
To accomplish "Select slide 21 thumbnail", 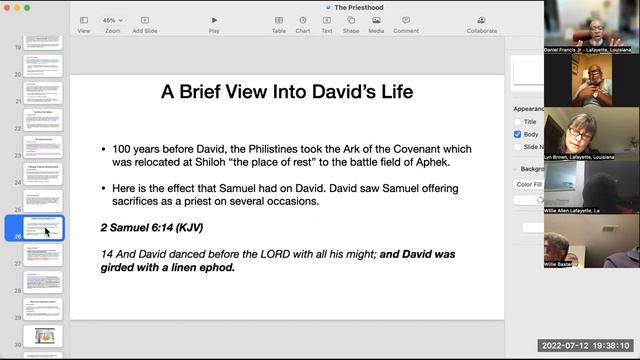I will tap(43, 93).
